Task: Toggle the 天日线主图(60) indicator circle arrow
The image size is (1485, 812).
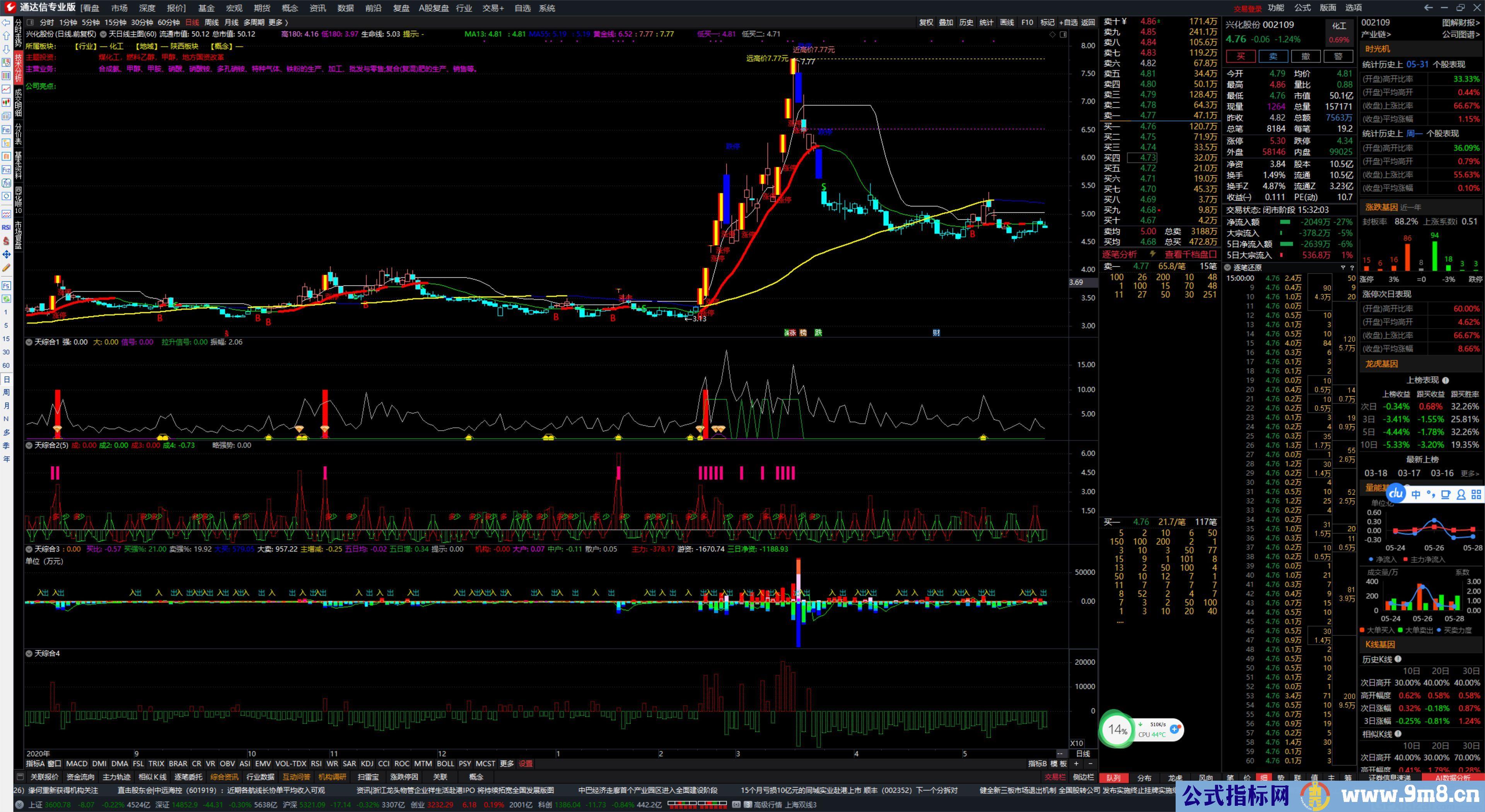Action: (103, 34)
